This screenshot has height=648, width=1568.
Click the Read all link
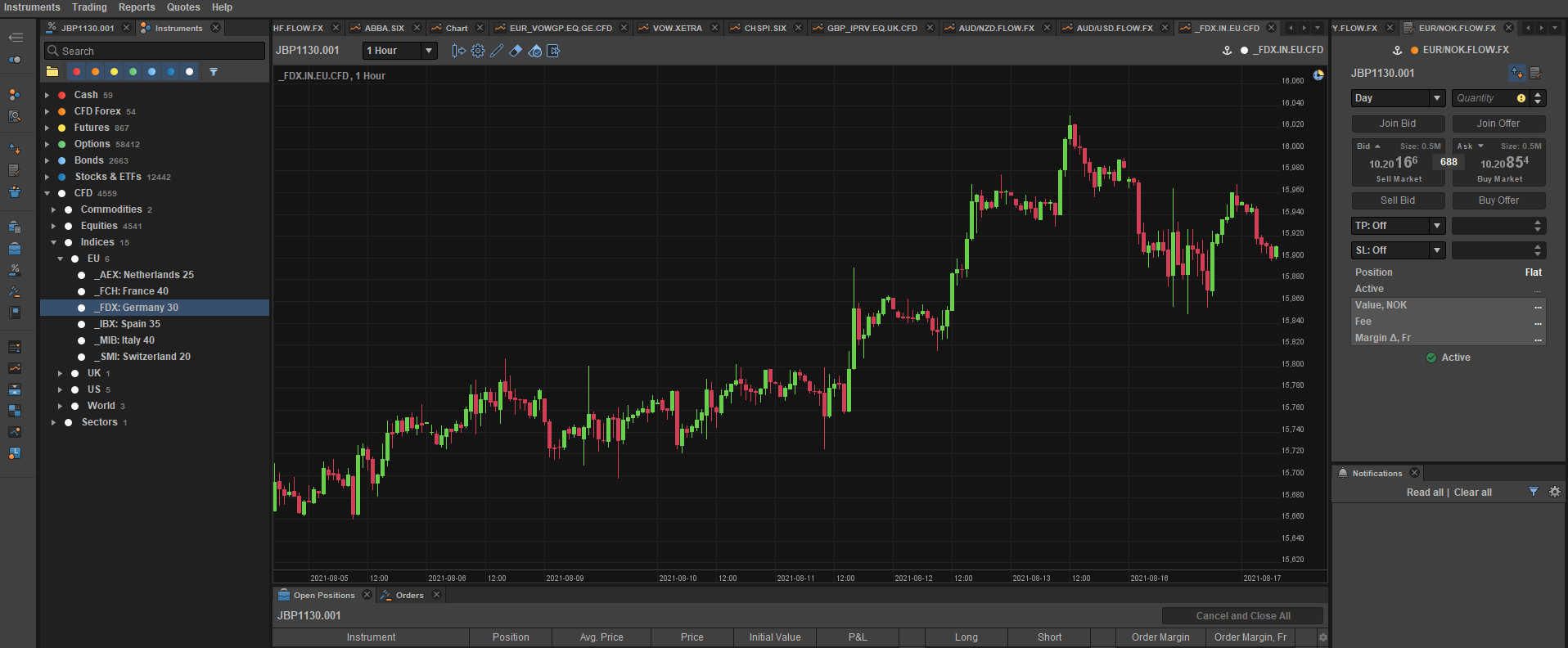[x=1425, y=493]
